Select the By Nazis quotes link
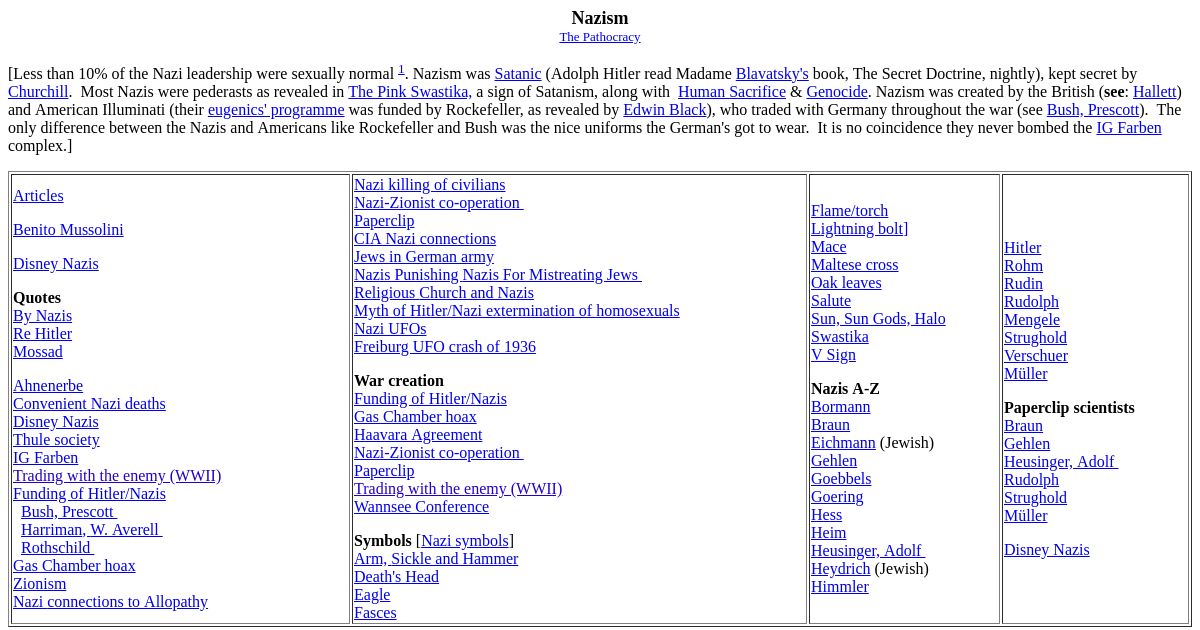This screenshot has width=1200, height=630. 42,316
